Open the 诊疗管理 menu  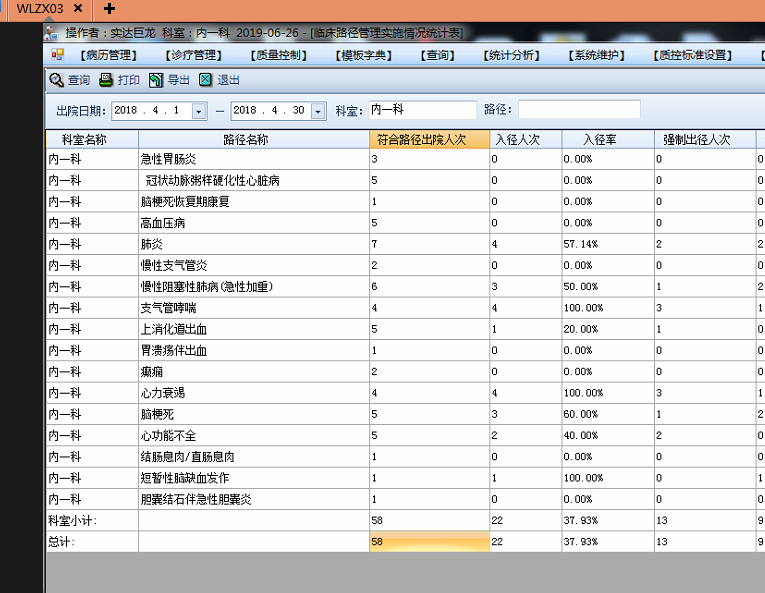tap(194, 55)
